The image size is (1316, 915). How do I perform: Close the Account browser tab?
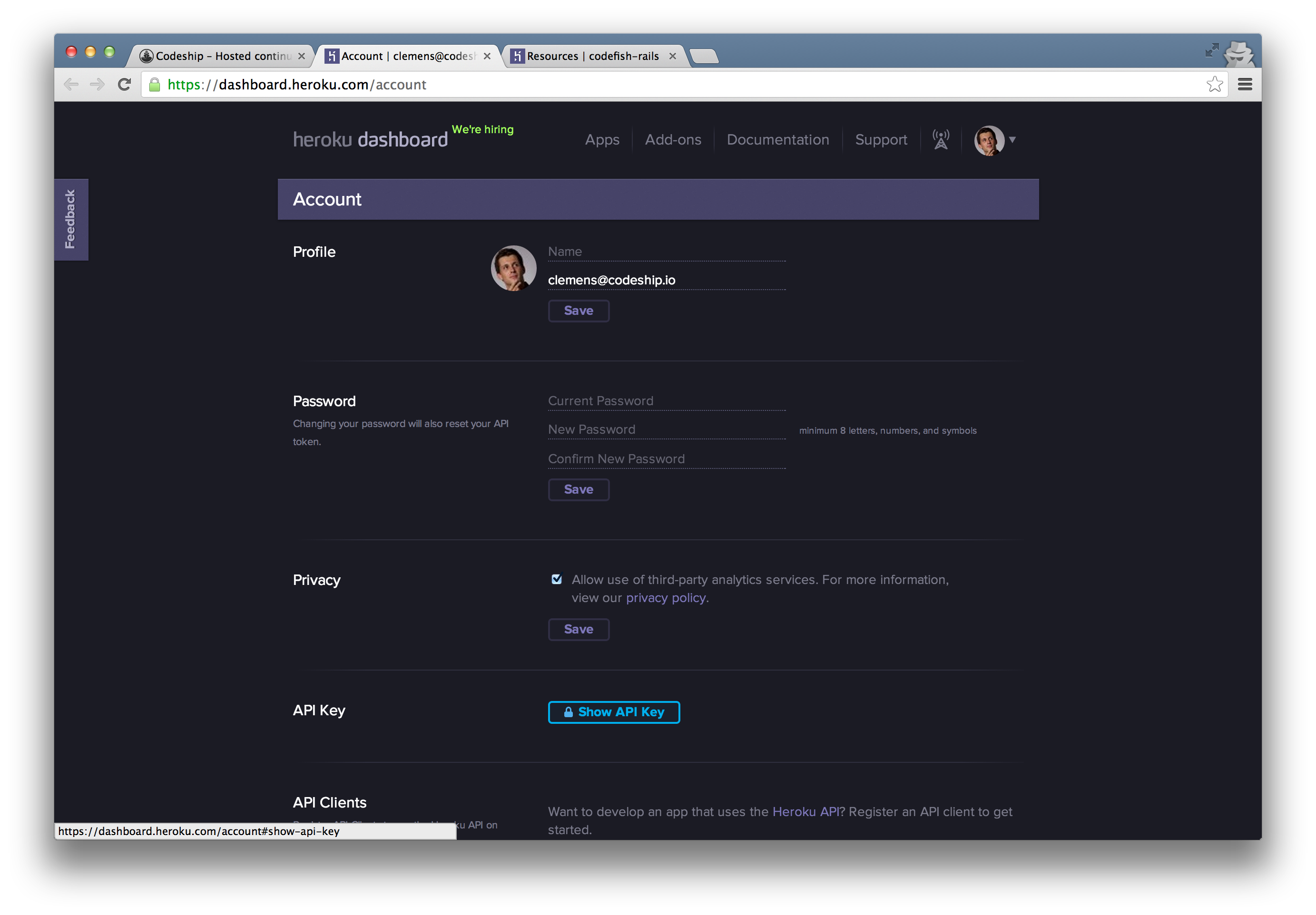(487, 56)
